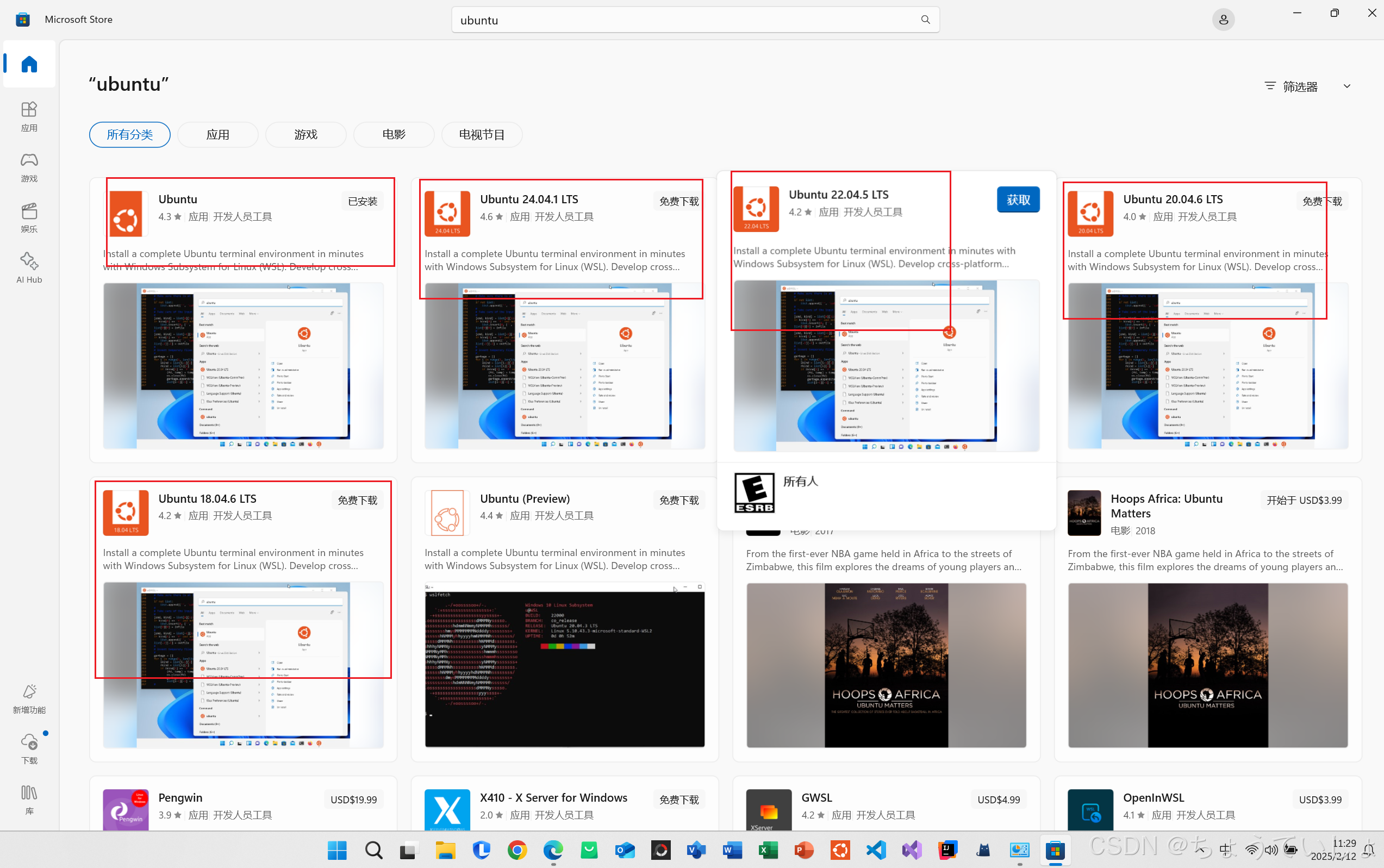Open Visual Studio Code from the taskbar

[876, 850]
